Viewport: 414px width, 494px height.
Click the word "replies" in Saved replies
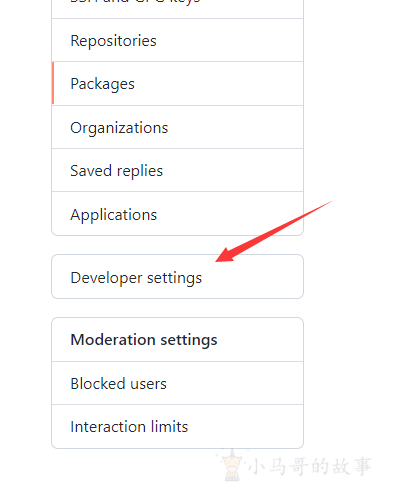[140, 171]
